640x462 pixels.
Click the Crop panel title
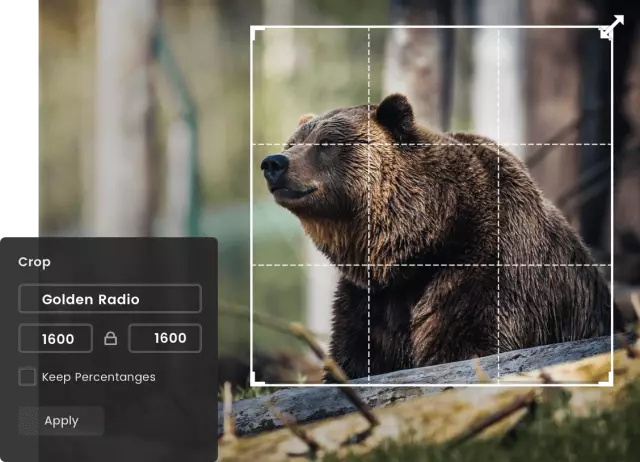pyautogui.click(x=34, y=262)
